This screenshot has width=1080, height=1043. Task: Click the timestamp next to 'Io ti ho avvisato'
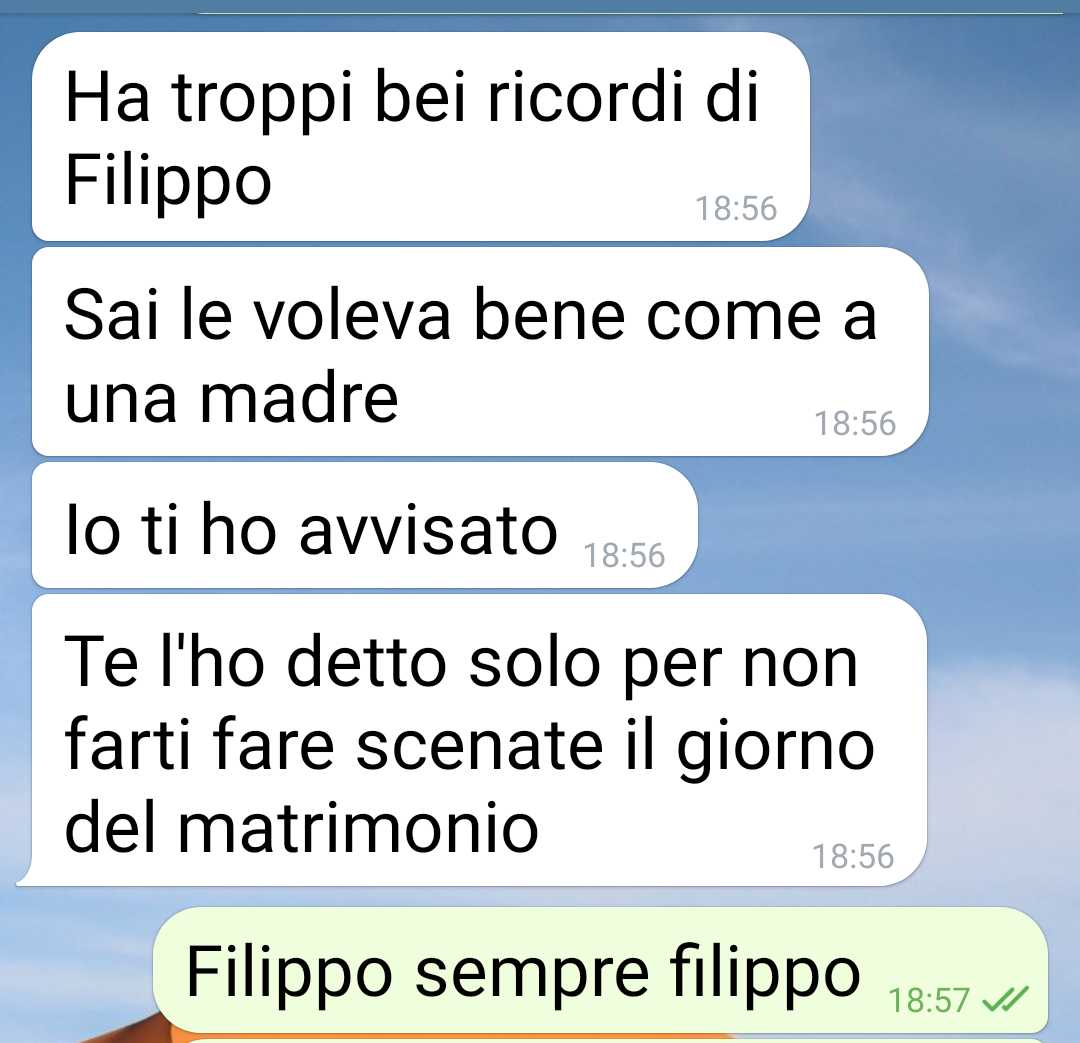click(624, 555)
